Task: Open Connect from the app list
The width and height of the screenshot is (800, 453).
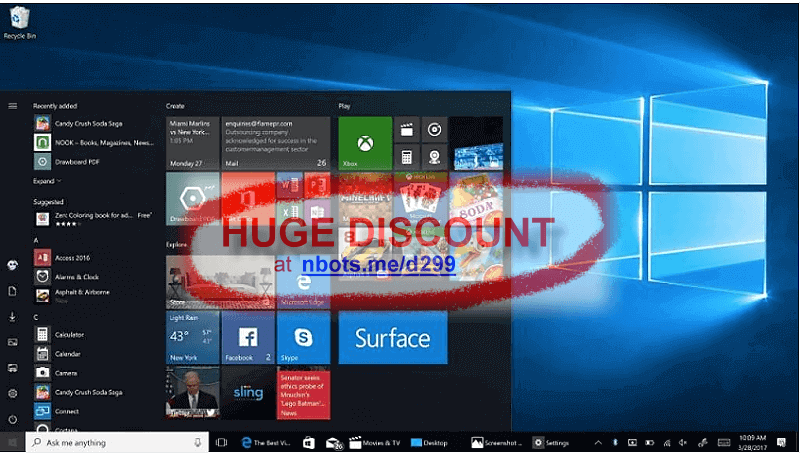Action: [x=94, y=411]
